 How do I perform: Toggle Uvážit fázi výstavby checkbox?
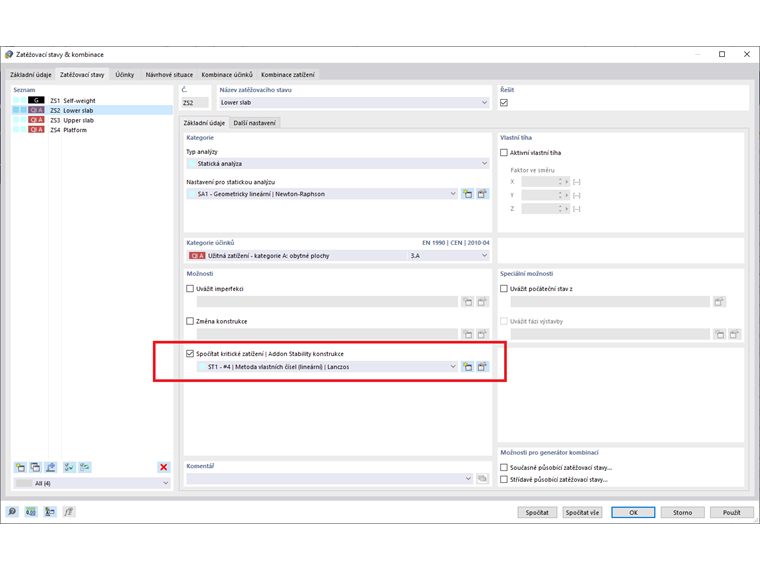pyautogui.click(x=504, y=321)
